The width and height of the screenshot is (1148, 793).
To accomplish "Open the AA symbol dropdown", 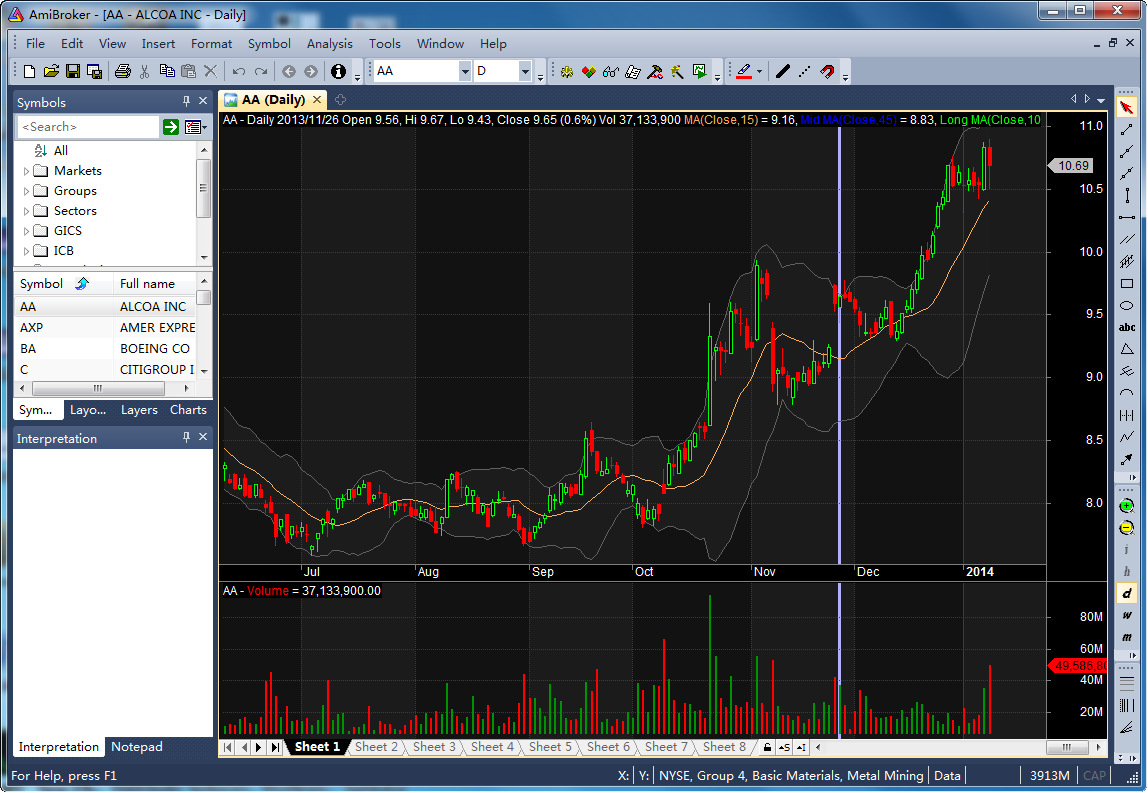I will click(465, 71).
